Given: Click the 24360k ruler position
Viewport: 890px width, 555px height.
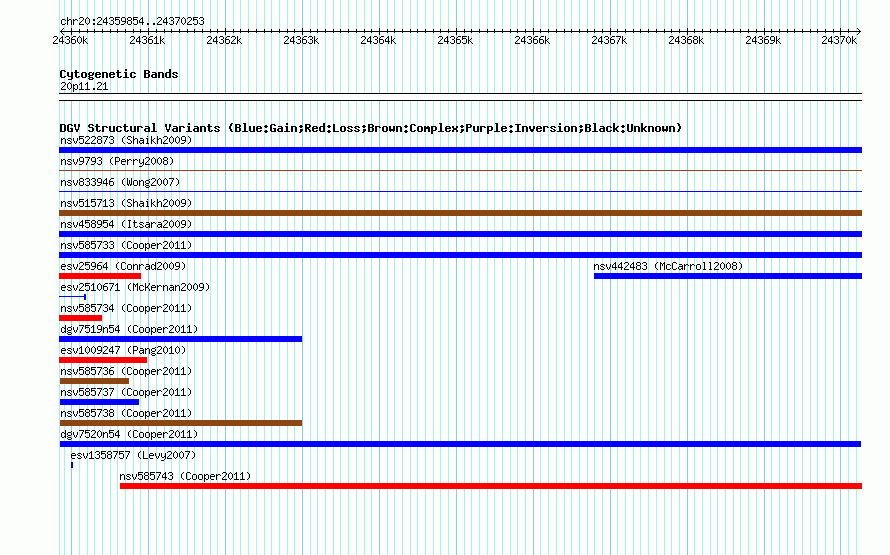Looking at the screenshot, I should (70, 40).
